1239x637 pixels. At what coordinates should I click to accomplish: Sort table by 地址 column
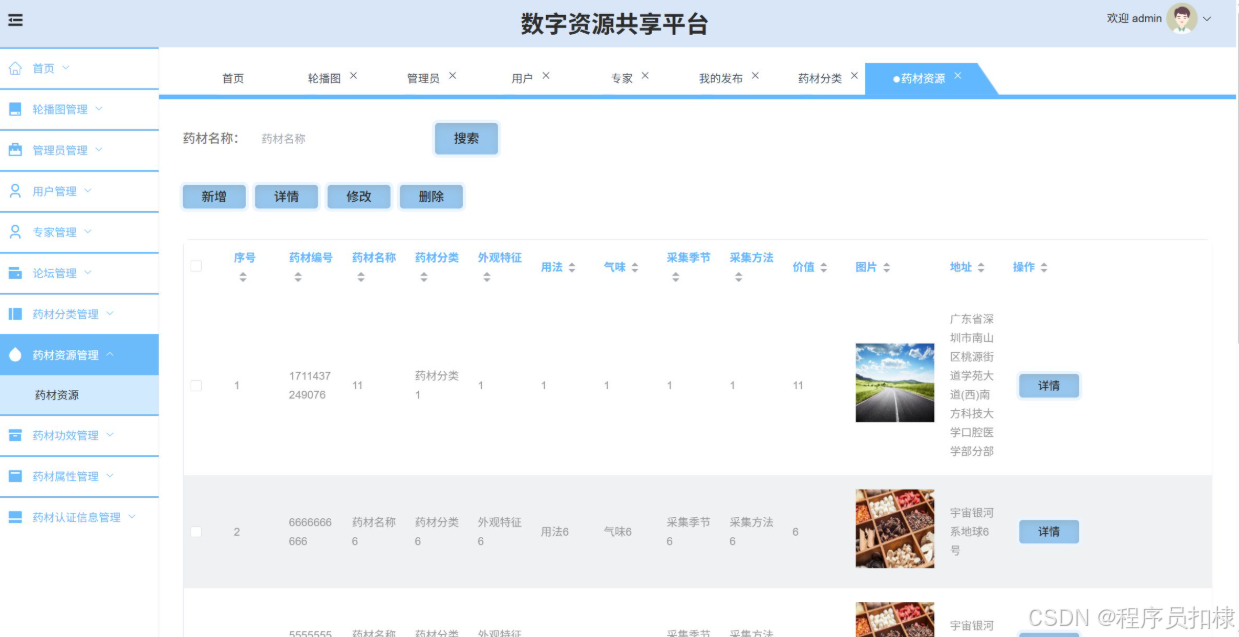[981, 268]
